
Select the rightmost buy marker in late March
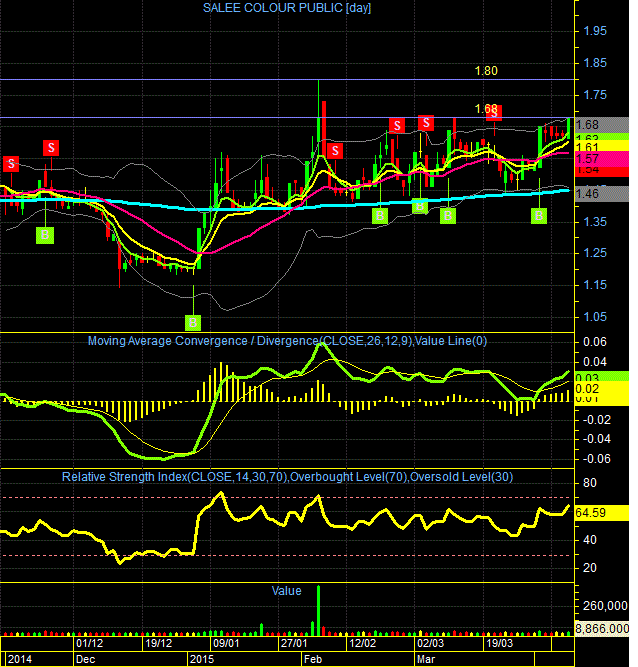coord(539,216)
